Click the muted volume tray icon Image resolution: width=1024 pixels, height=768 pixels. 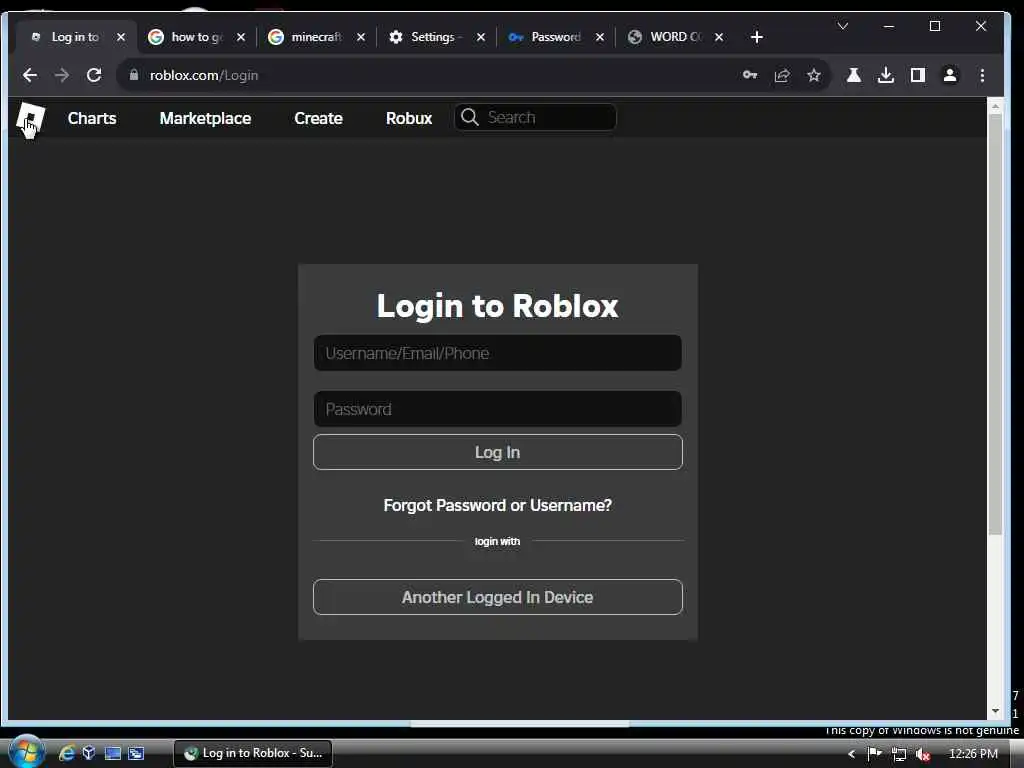(922, 754)
